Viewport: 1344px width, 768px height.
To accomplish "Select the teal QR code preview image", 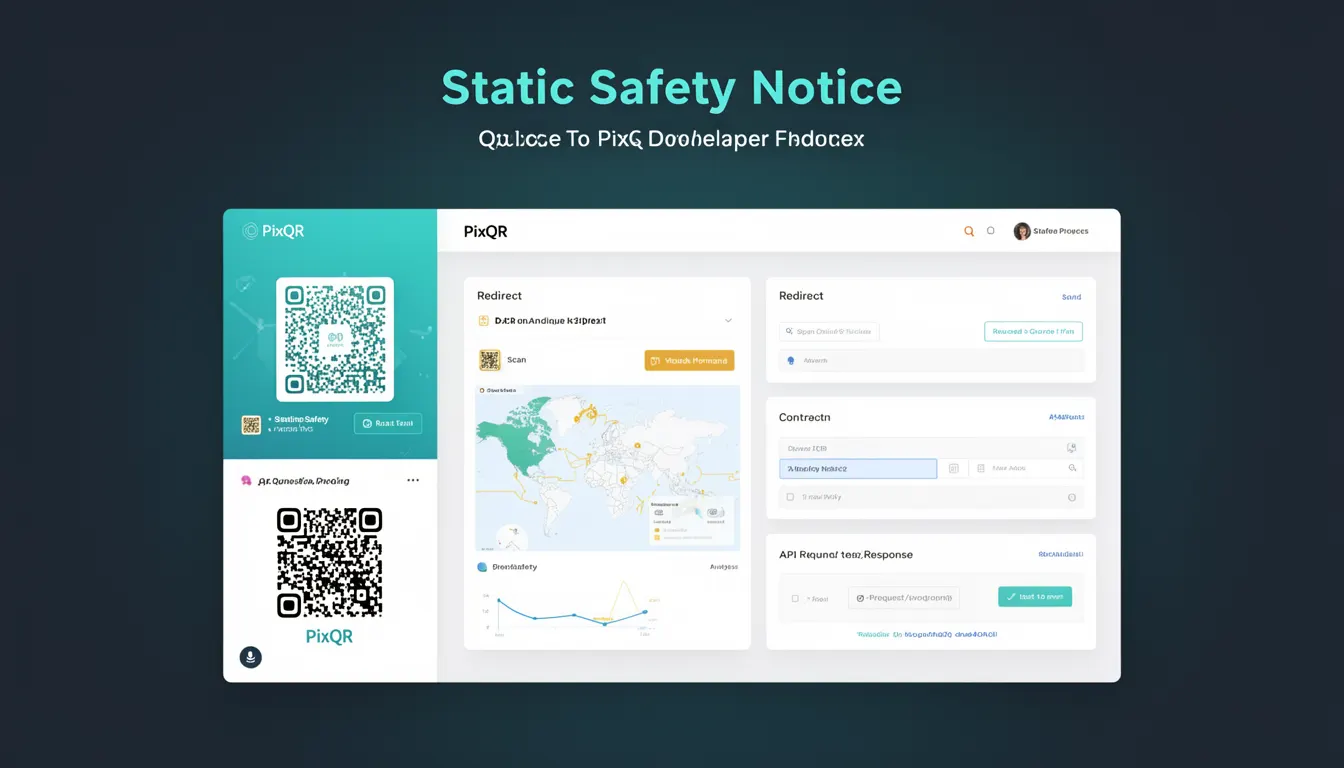I will [x=335, y=339].
